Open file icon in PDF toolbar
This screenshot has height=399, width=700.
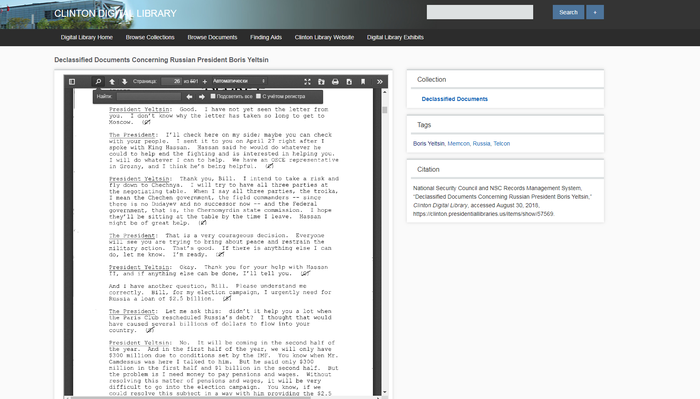[321, 81]
